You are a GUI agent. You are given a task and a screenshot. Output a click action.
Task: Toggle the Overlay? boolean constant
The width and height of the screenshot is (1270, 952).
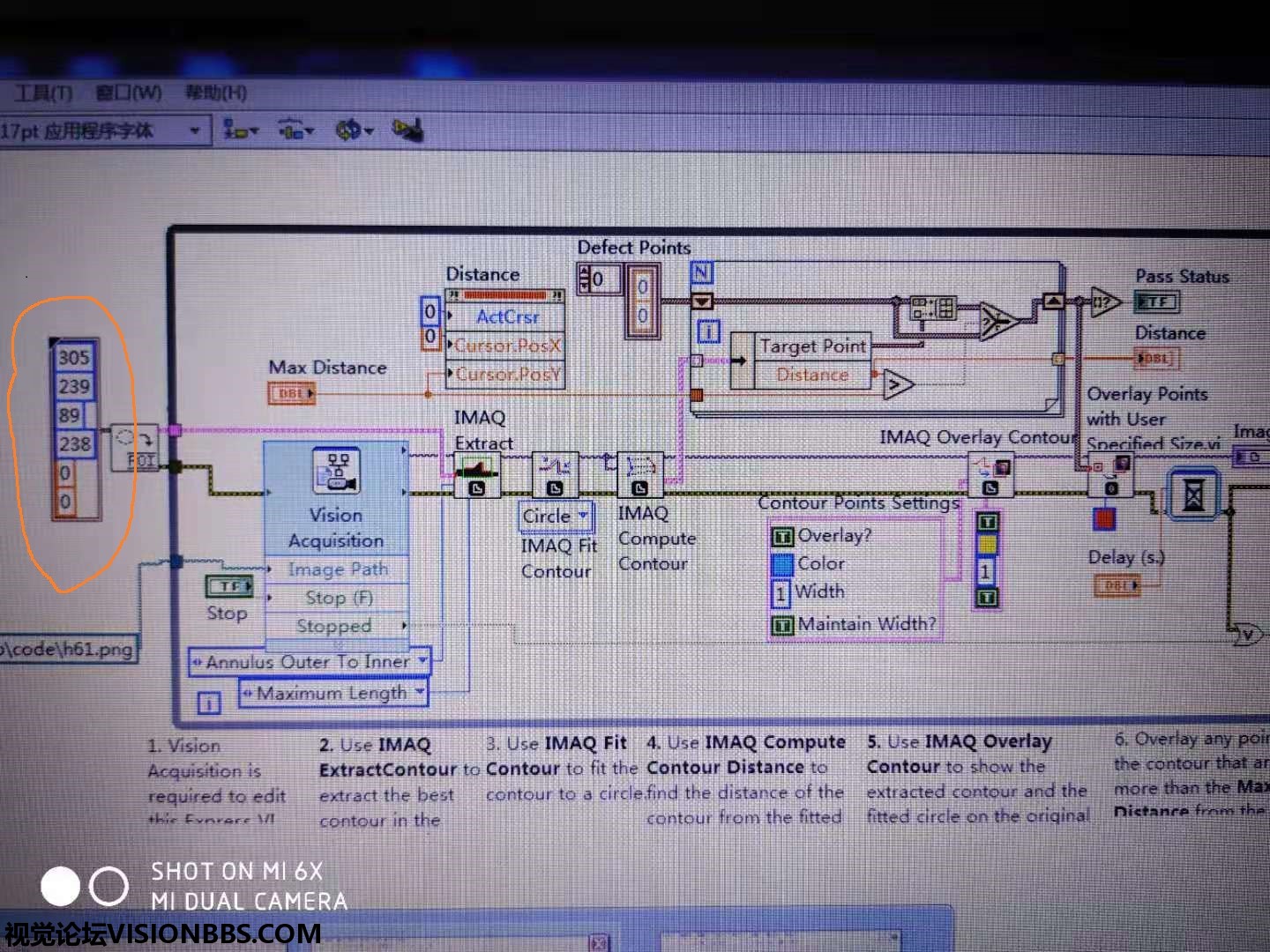(782, 536)
